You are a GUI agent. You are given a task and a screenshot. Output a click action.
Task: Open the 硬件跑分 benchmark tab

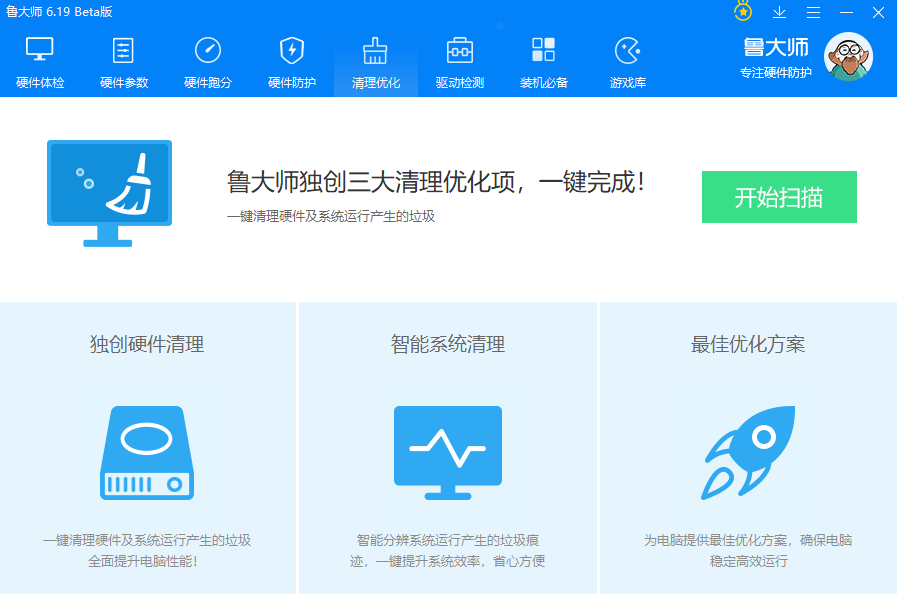(208, 64)
